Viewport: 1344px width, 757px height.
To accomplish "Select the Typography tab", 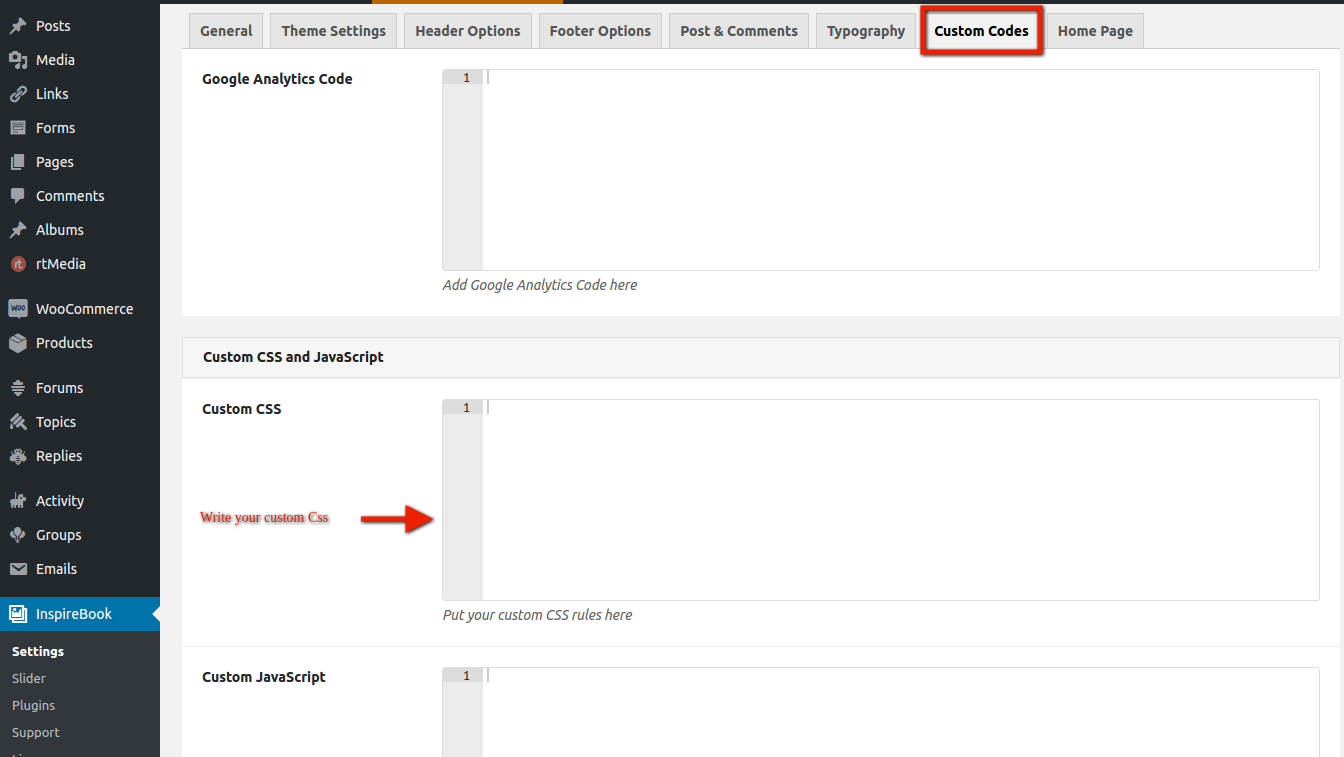I will (x=865, y=31).
